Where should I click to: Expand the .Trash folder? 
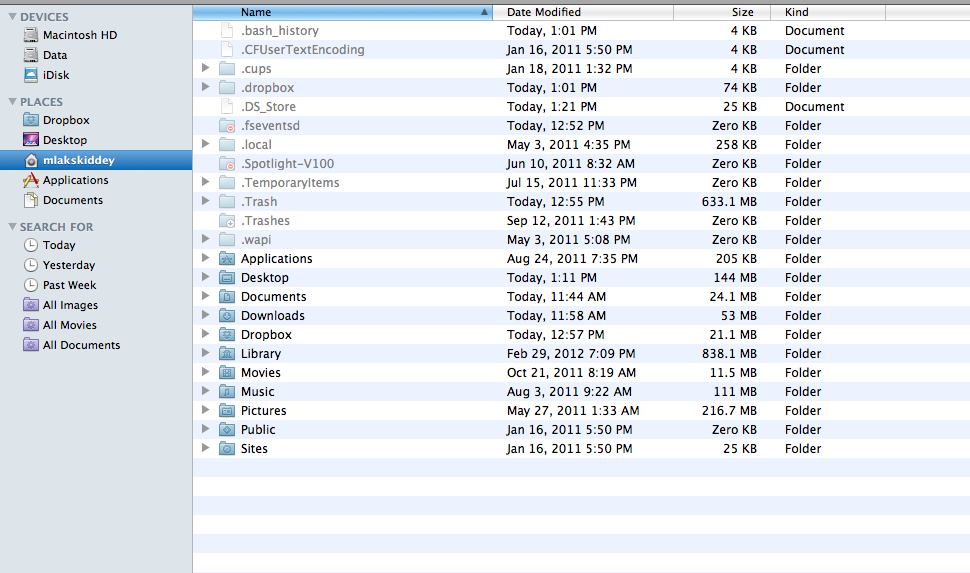205,201
